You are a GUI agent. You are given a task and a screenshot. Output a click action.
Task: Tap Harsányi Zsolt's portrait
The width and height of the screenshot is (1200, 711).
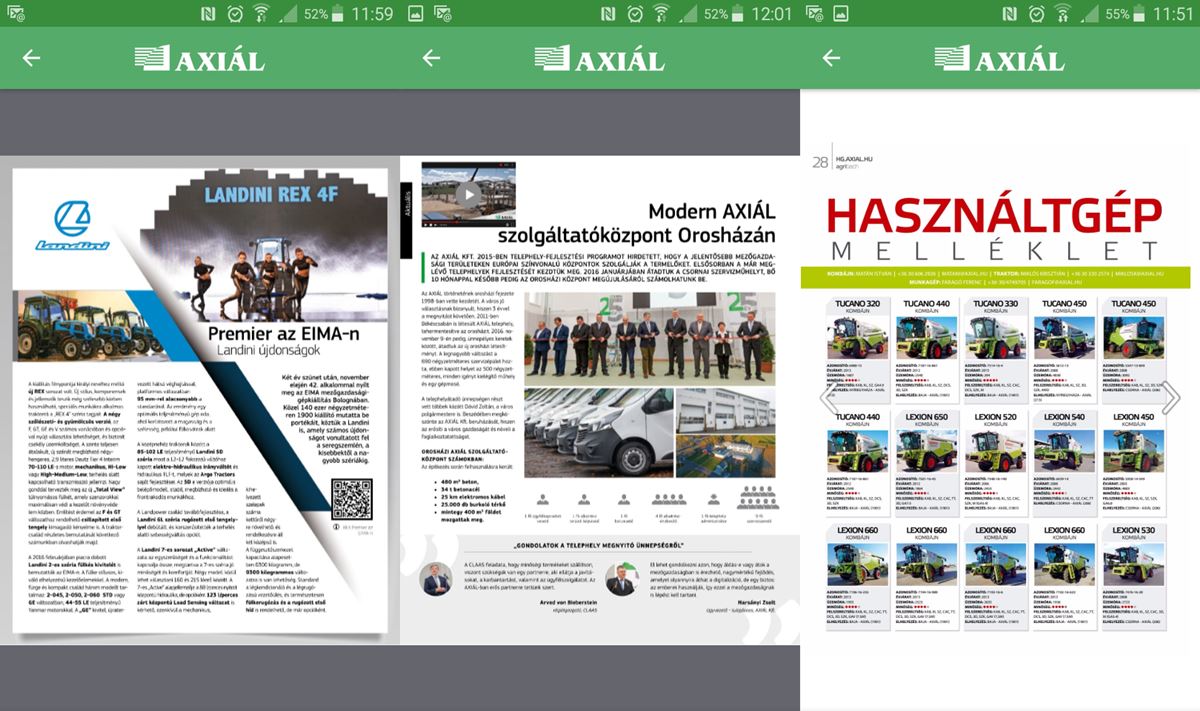[622, 579]
